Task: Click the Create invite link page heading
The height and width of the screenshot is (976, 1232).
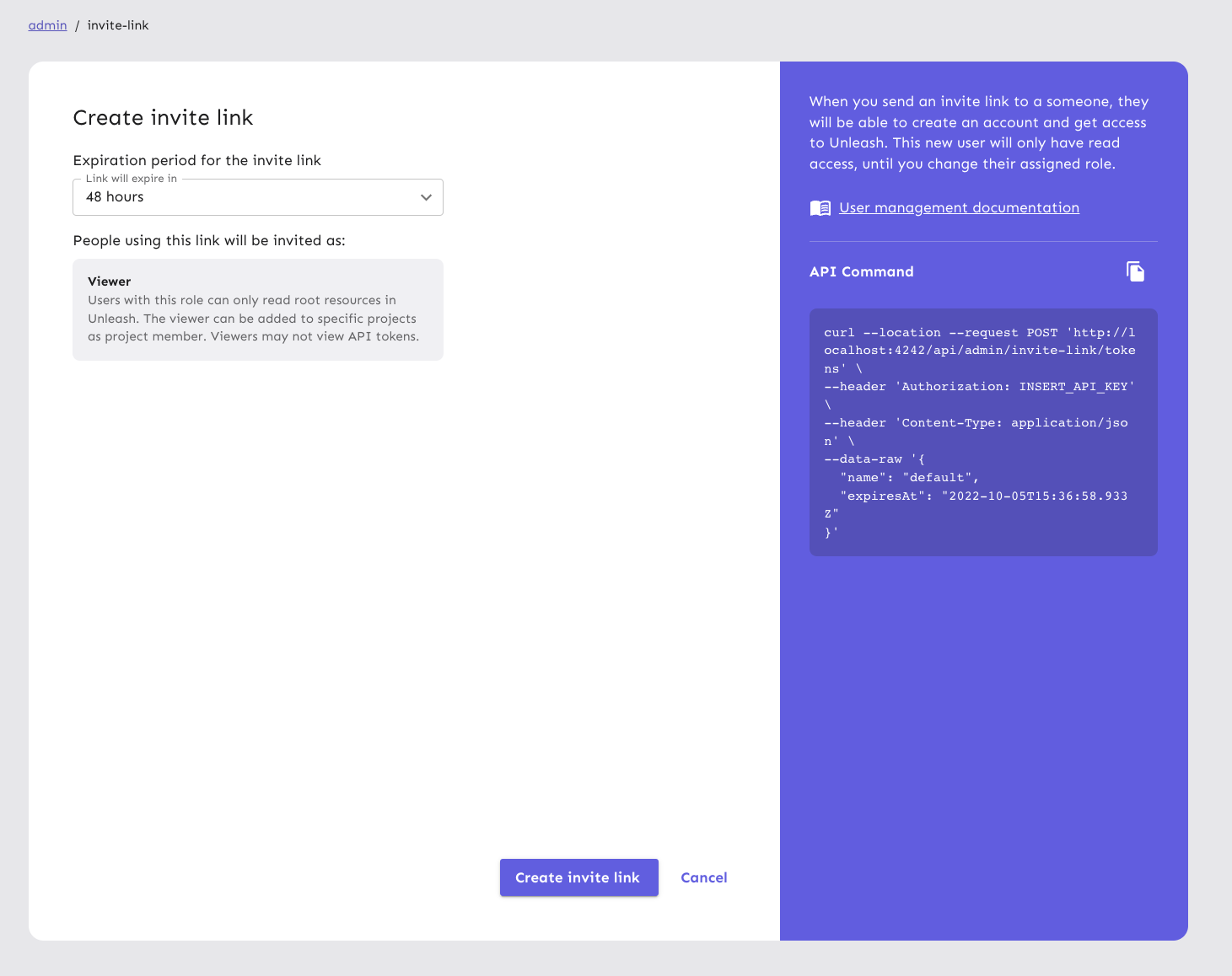Action: pos(163,117)
